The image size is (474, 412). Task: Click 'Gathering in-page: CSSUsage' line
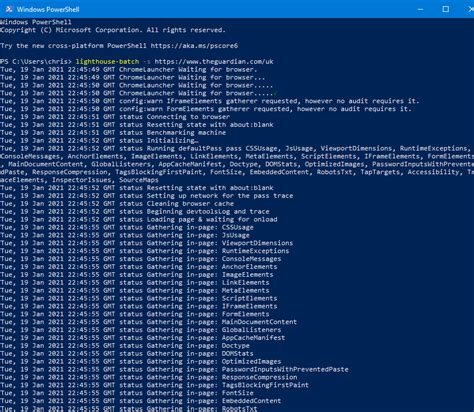[127, 227]
